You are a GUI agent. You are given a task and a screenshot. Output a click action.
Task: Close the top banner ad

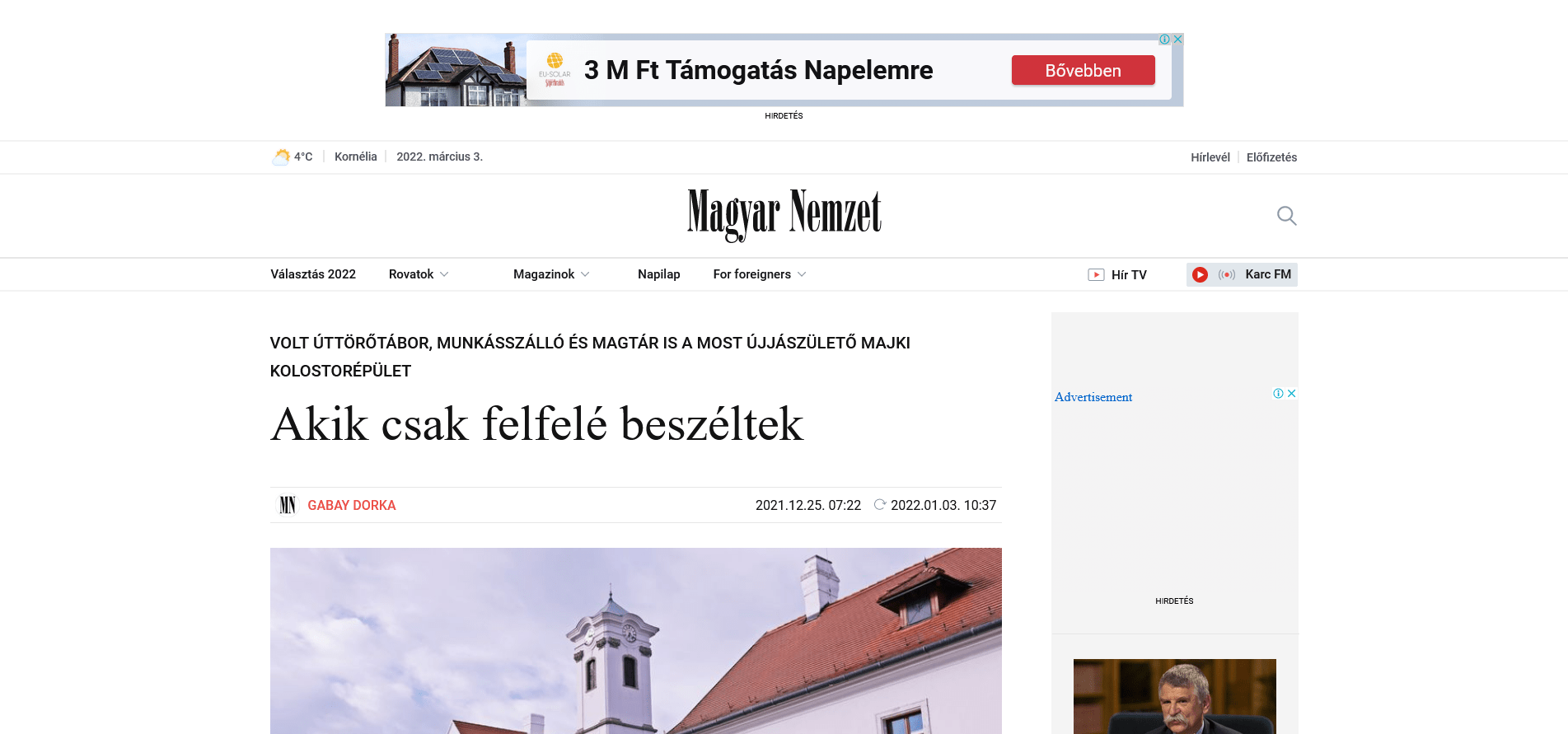pos(1178,40)
